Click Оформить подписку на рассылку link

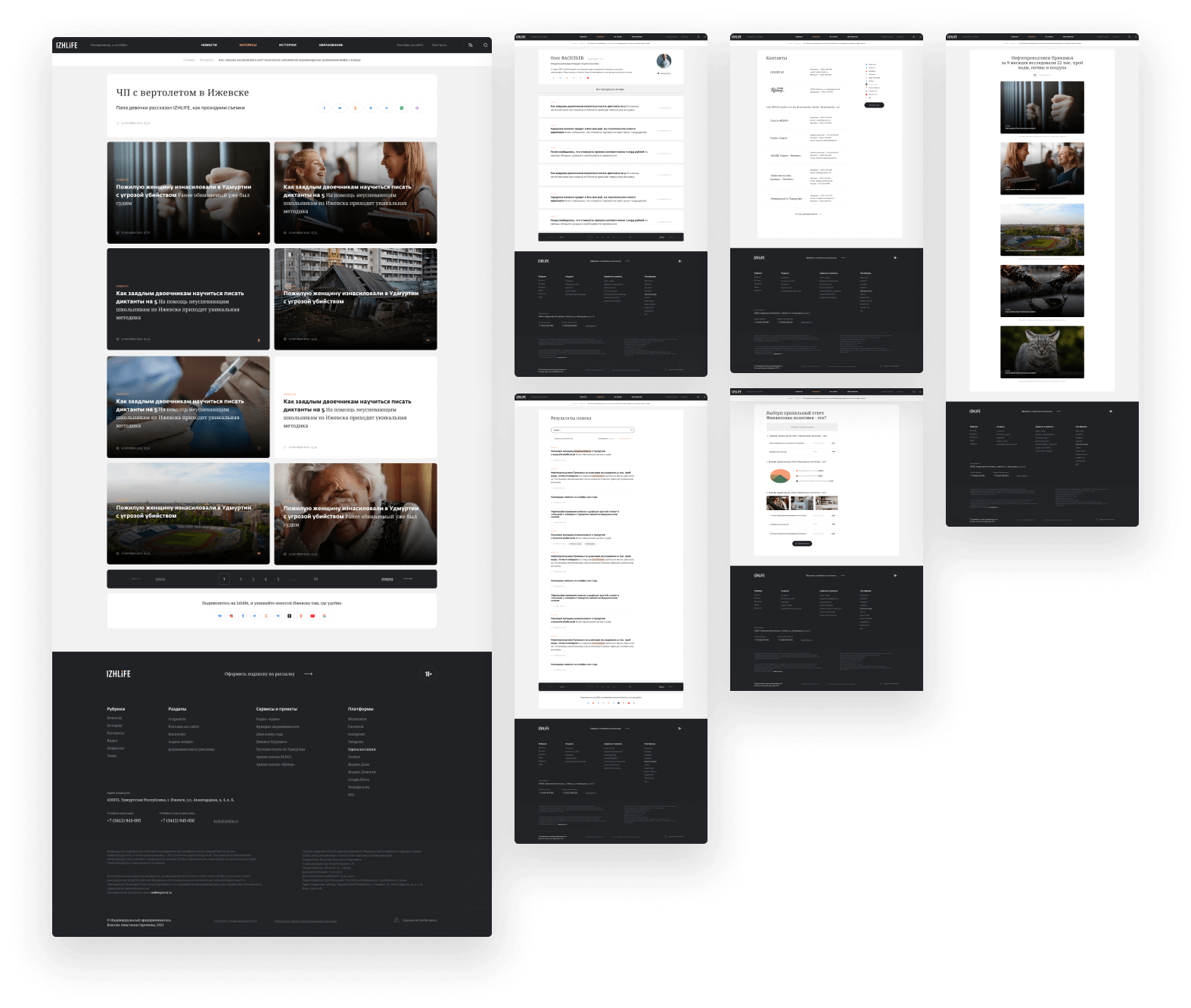[x=260, y=674]
